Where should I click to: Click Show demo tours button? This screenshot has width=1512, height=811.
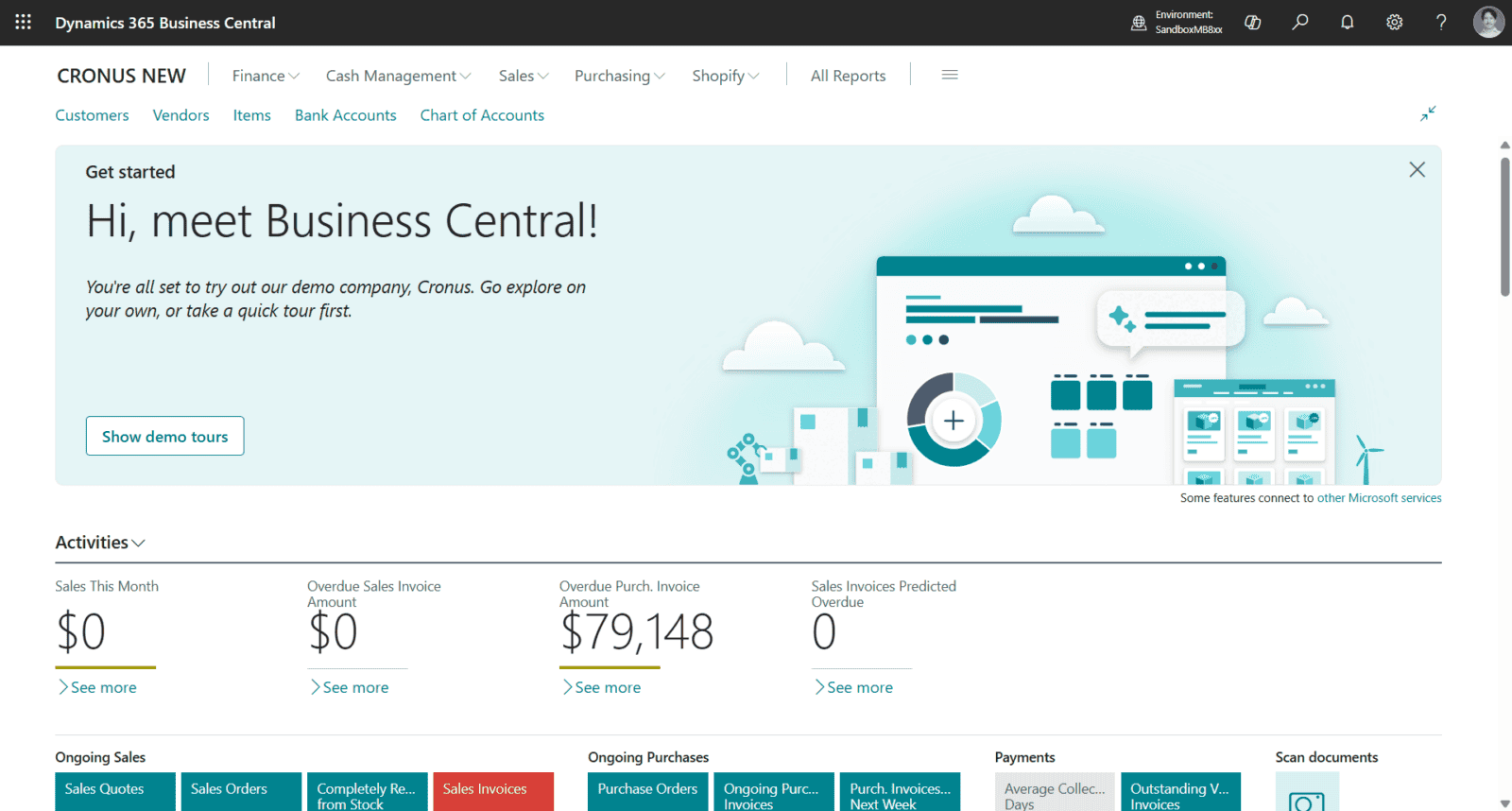(165, 436)
